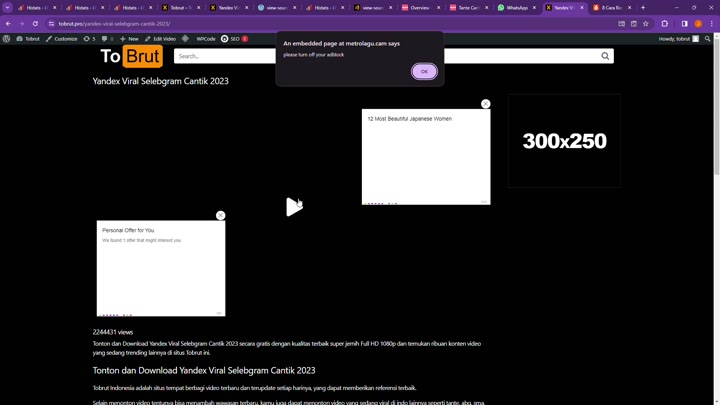Open the Tobrut site dashboard menu
The height and width of the screenshot is (405, 720).
coord(28,39)
